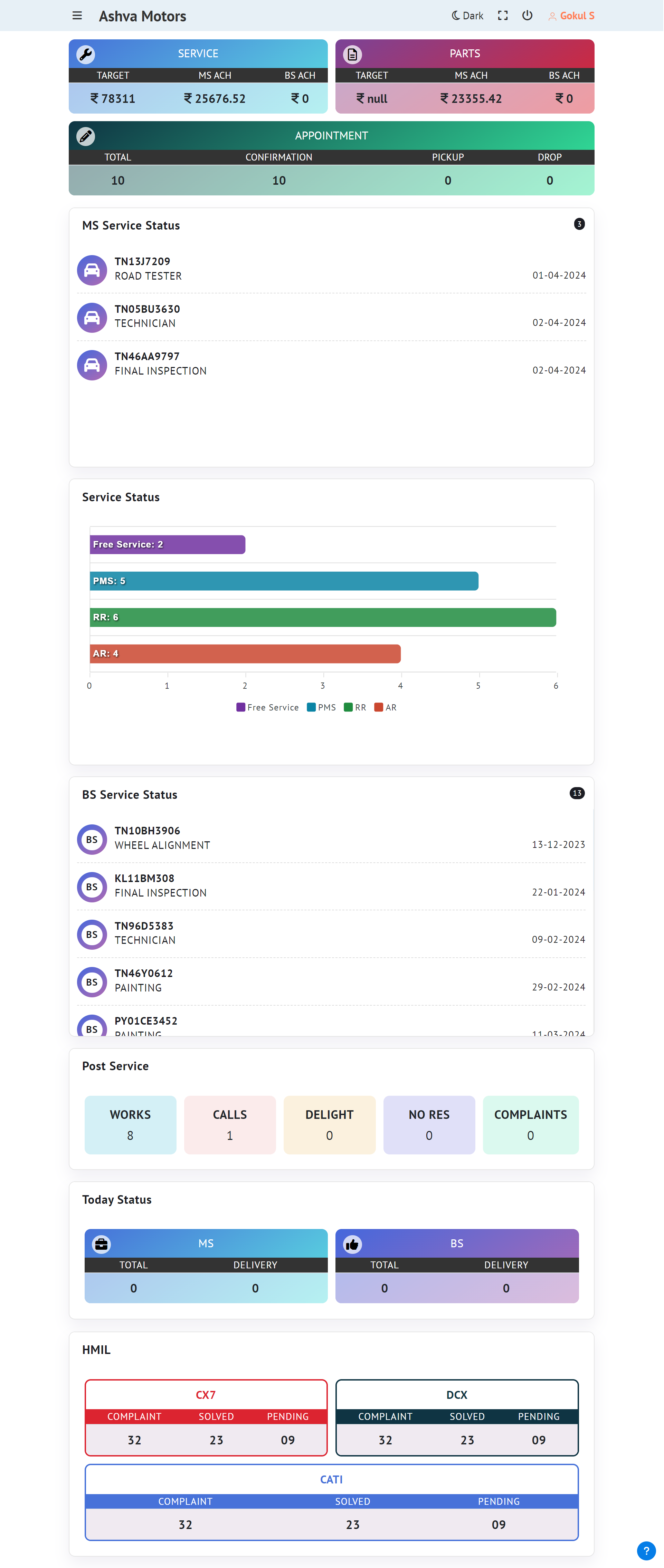The width and height of the screenshot is (664, 1568).
Task: Open the hamburger sidebar menu
Action: pos(77,16)
